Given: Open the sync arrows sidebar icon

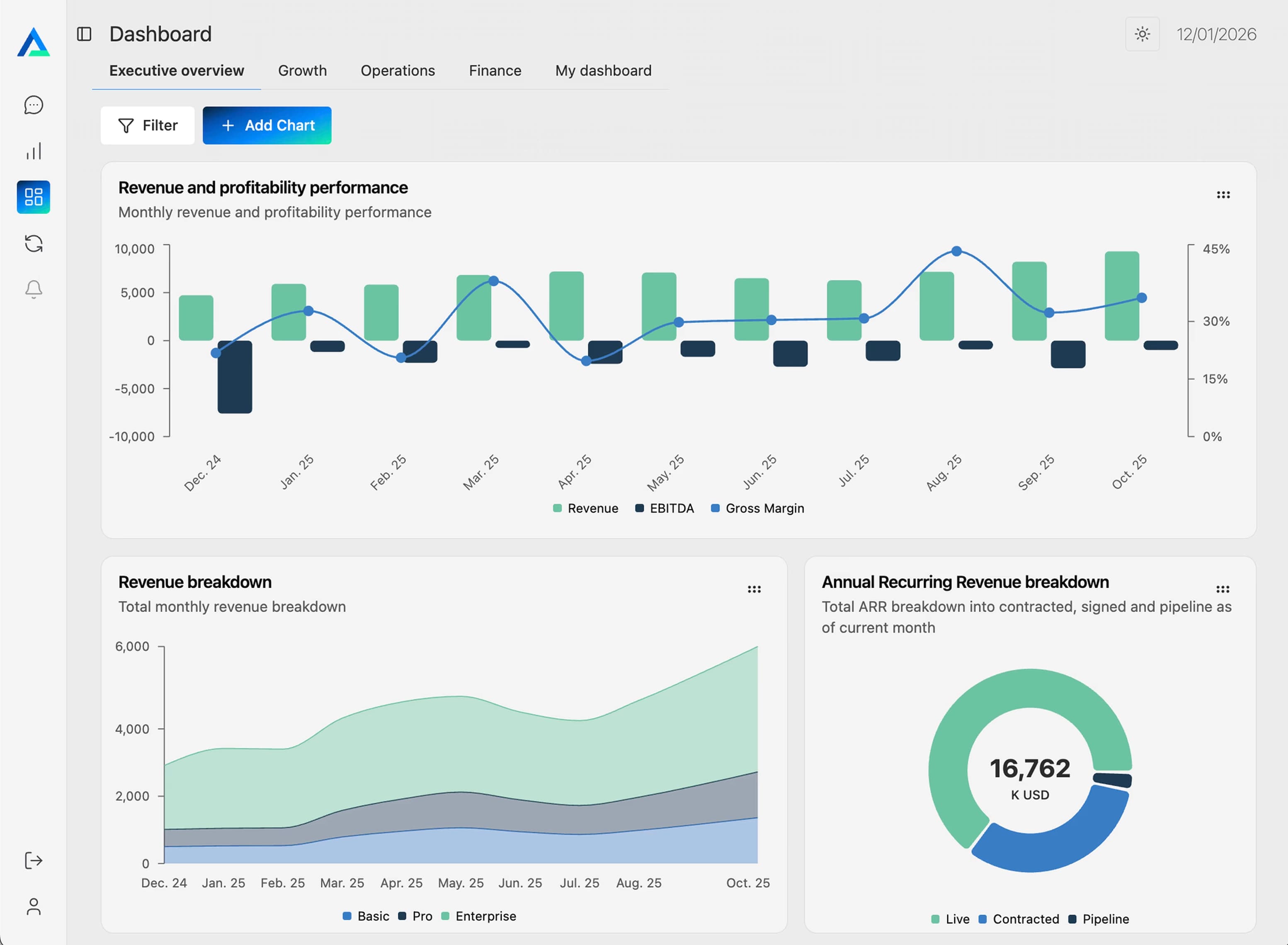Looking at the screenshot, I should click(x=34, y=244).
